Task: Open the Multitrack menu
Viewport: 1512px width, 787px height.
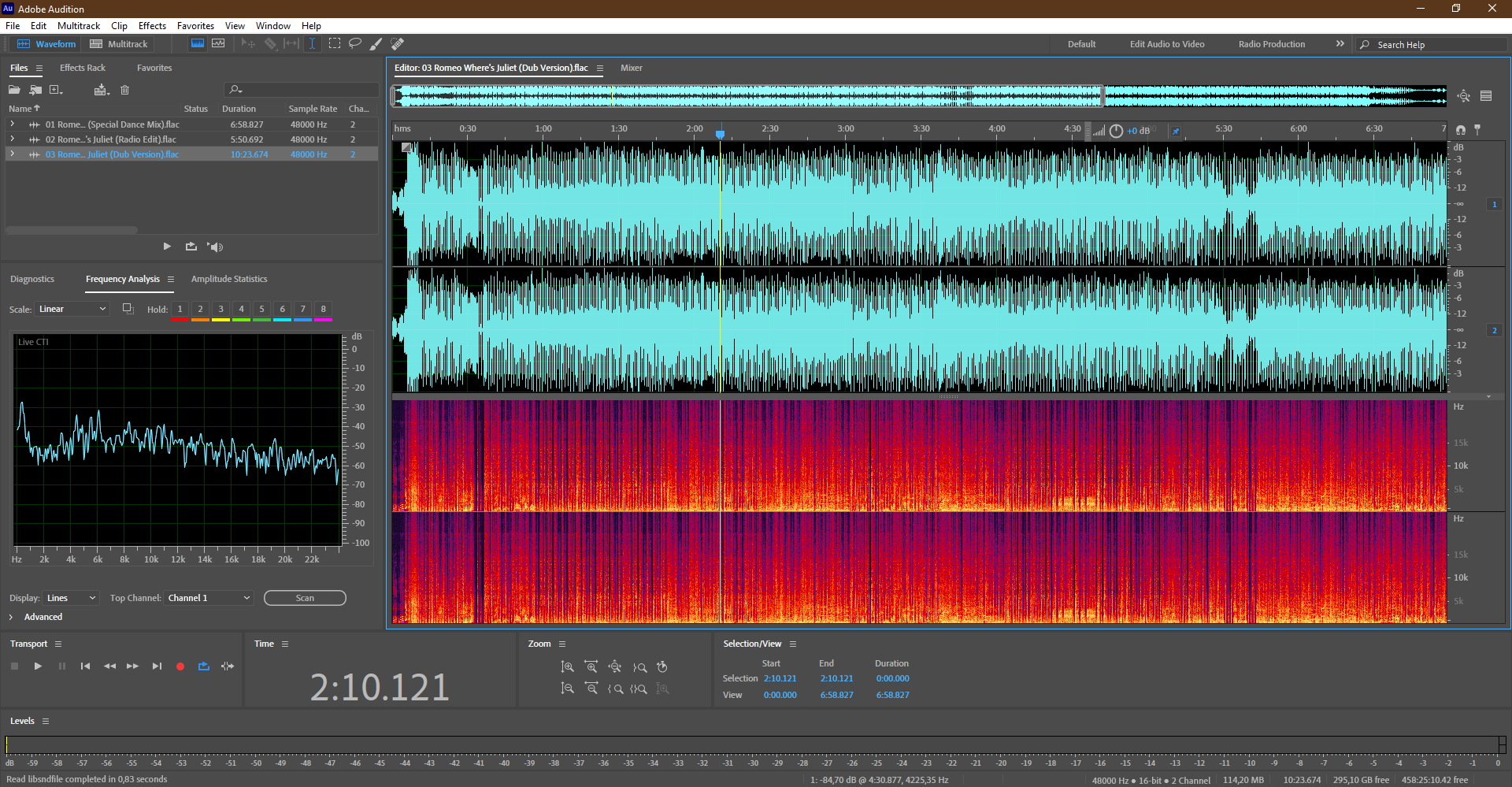Action: pyautogui.click(x=79, y=26)
